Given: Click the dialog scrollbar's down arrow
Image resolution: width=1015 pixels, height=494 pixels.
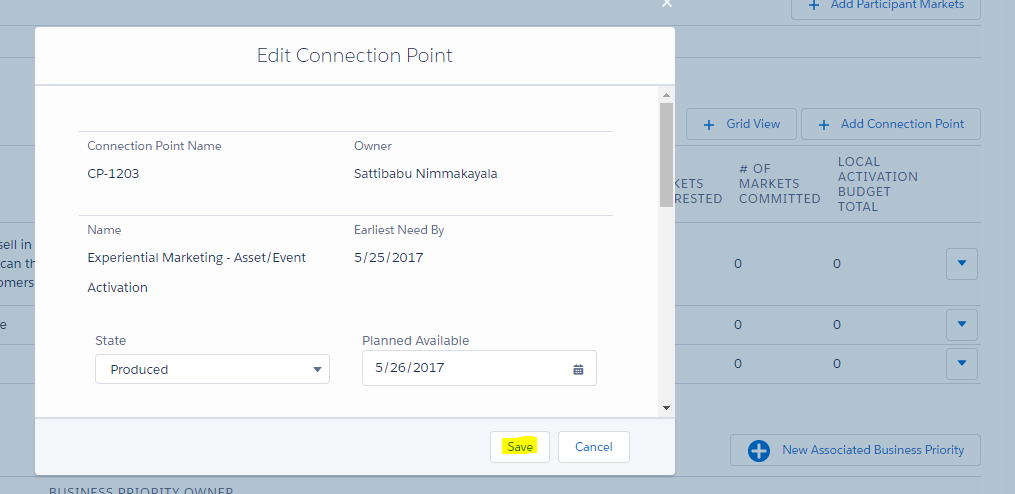Looking at the screenshot, I should click(666, 407).
